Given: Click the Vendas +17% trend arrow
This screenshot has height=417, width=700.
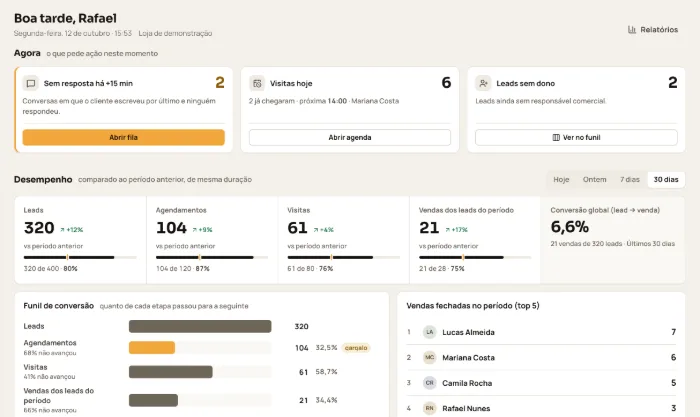Looking at the screenshot, I should [x=447, y=230].
